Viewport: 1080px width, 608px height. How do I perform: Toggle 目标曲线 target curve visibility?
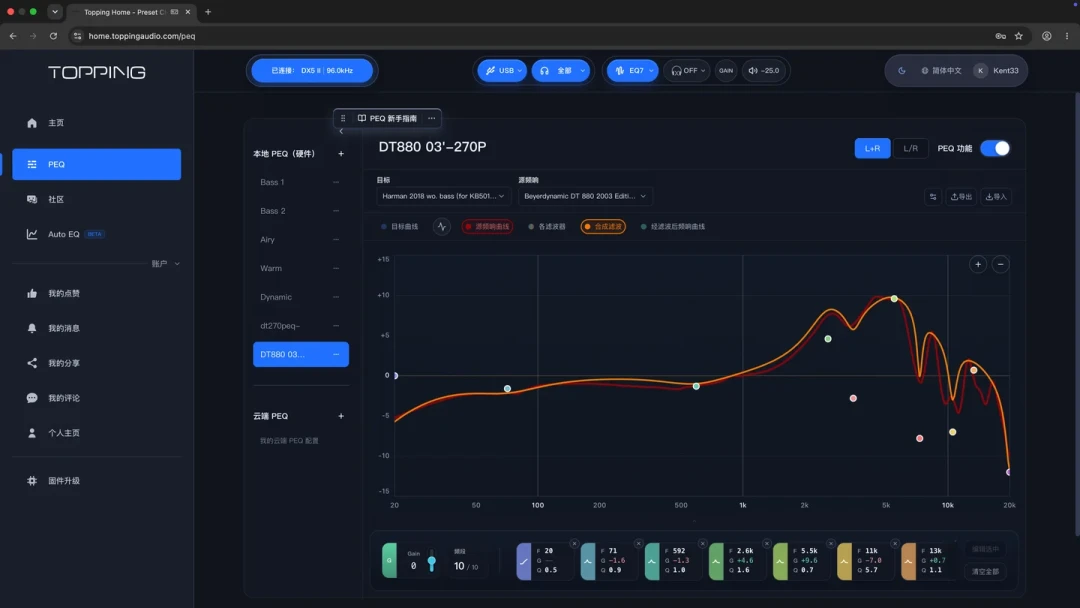point(399,227)
